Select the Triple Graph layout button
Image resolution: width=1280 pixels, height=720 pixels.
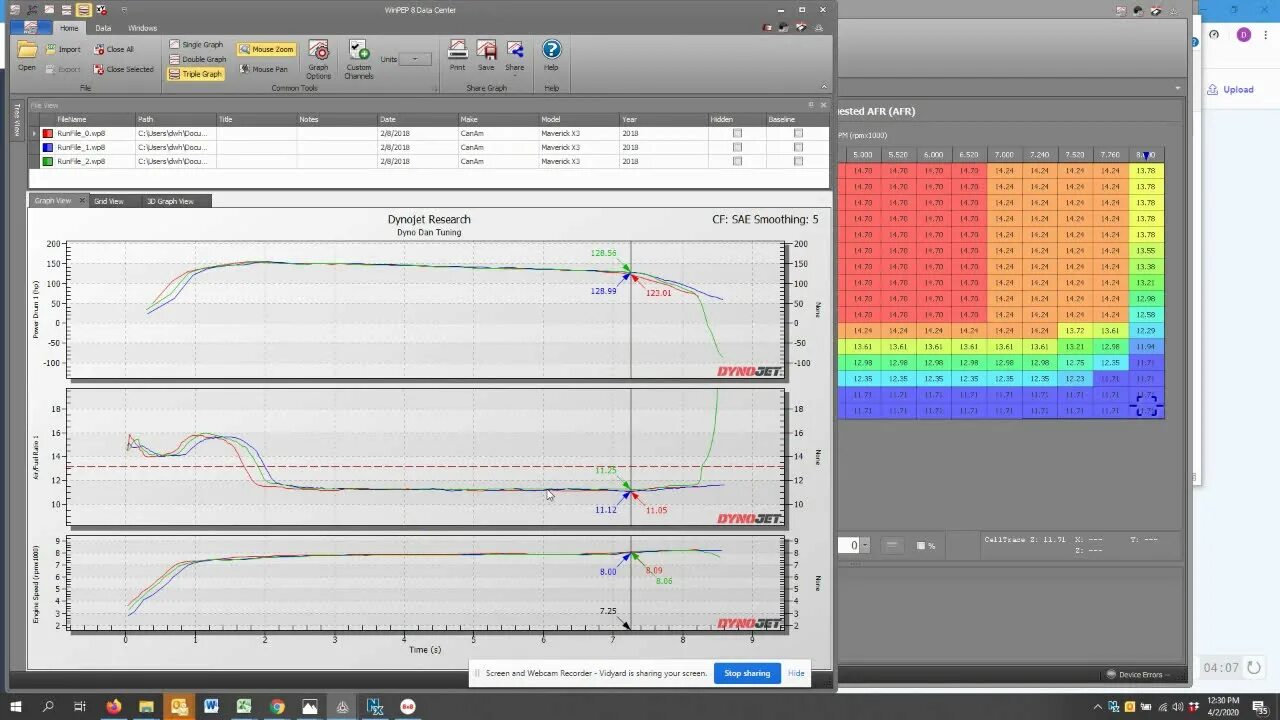(196, 74)
